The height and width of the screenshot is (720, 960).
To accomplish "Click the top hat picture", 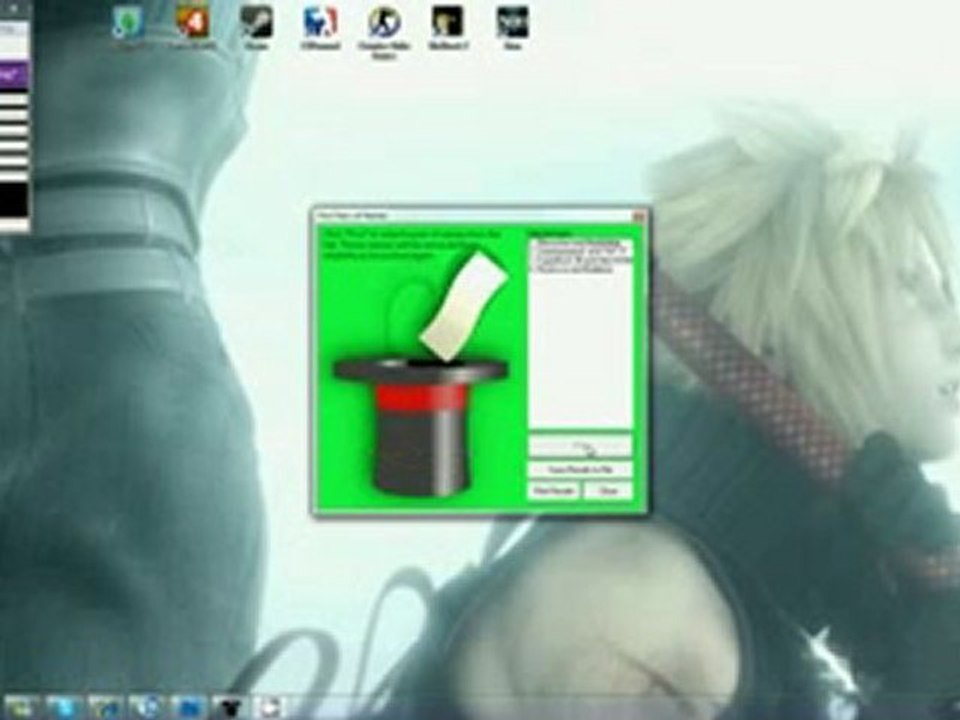I will click(421, 426).
